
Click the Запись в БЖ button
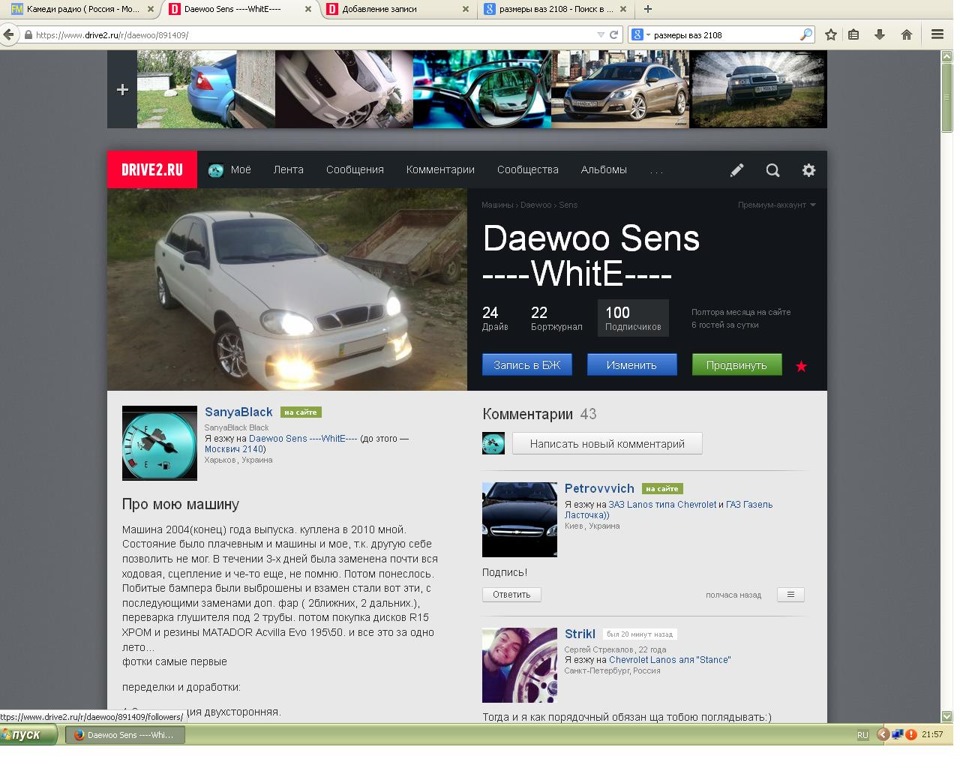527,365
